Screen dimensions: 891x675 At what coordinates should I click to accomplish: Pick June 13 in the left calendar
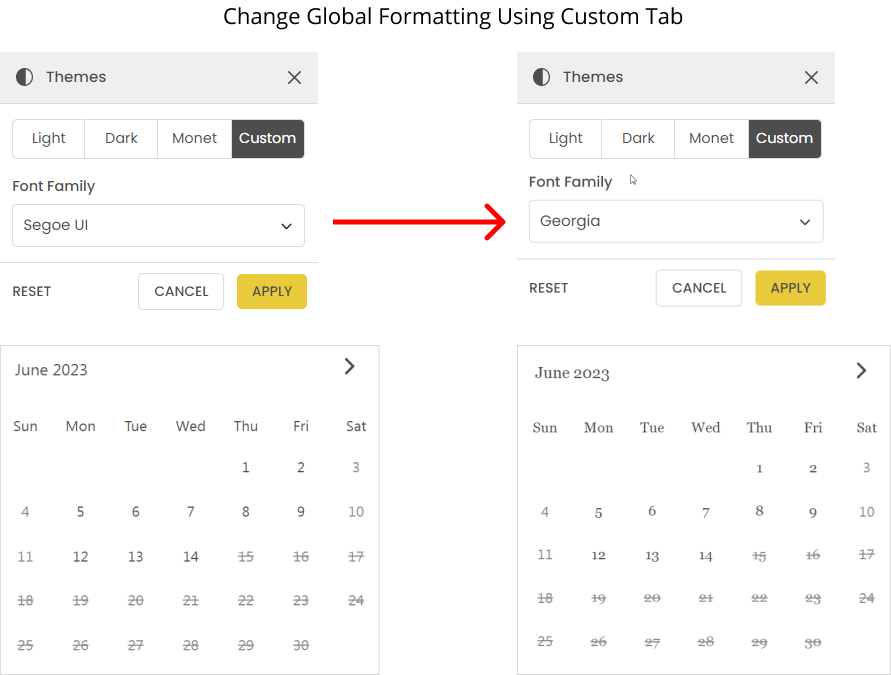point(135,557)
